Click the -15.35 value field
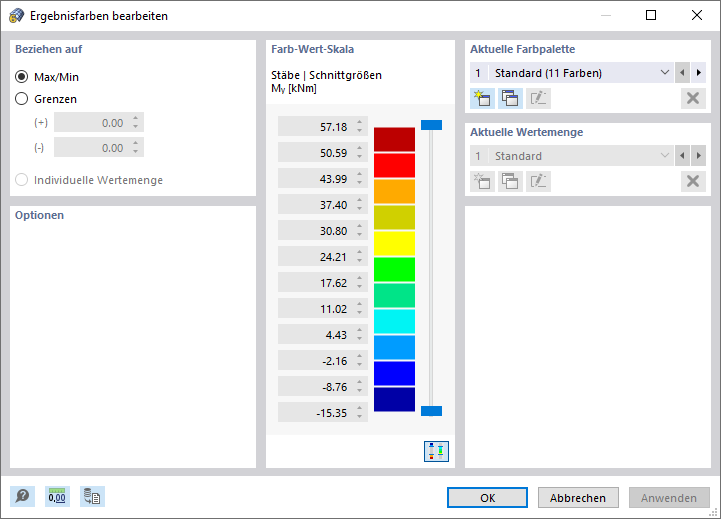This screenshot has height=519, width=721. (314, 413)
